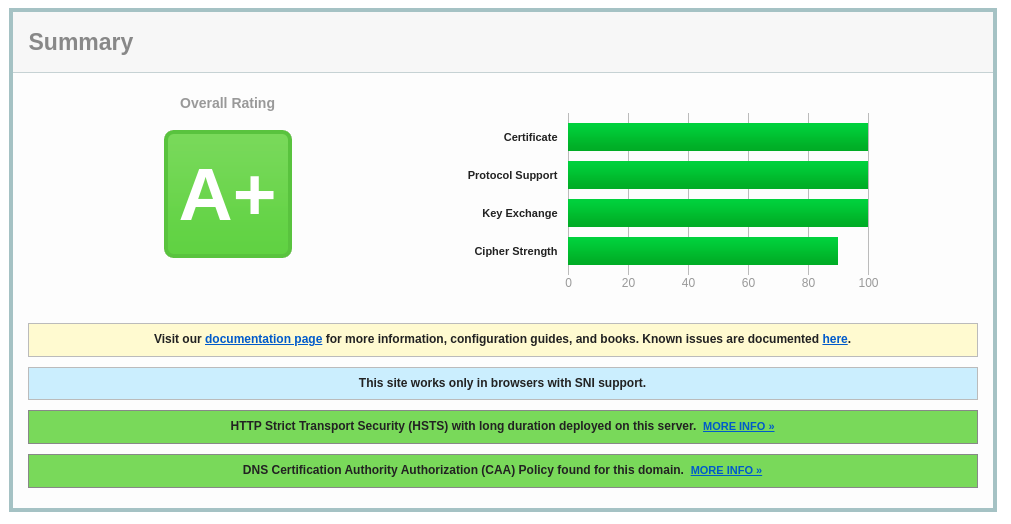Click the Protocol Support score bar
Image resolution: width=1011 pixels, height=524 pixels.
tap(718, 175)
